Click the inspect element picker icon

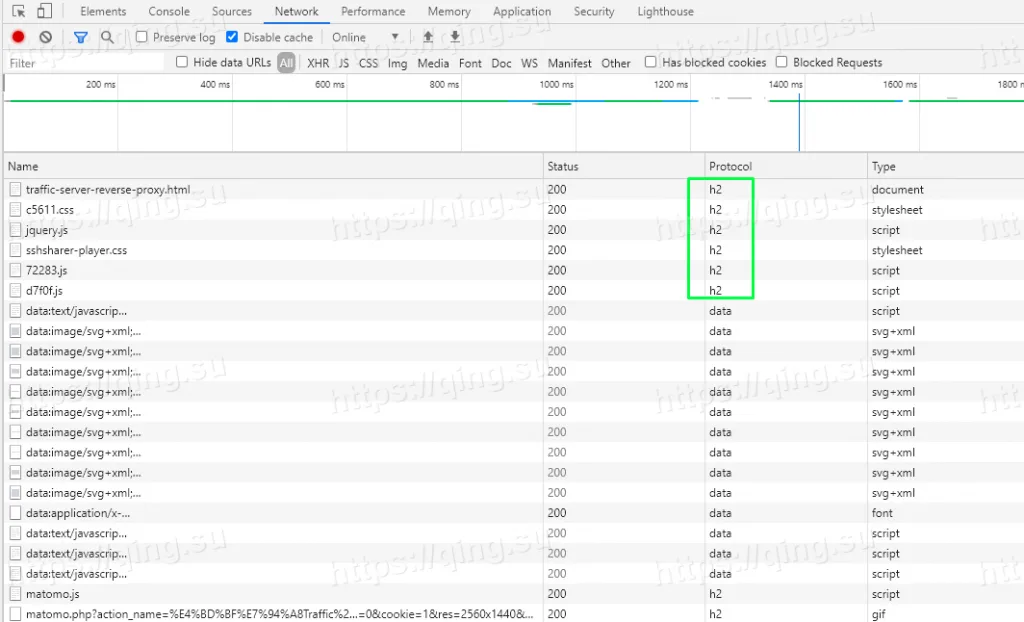[18, 12]
